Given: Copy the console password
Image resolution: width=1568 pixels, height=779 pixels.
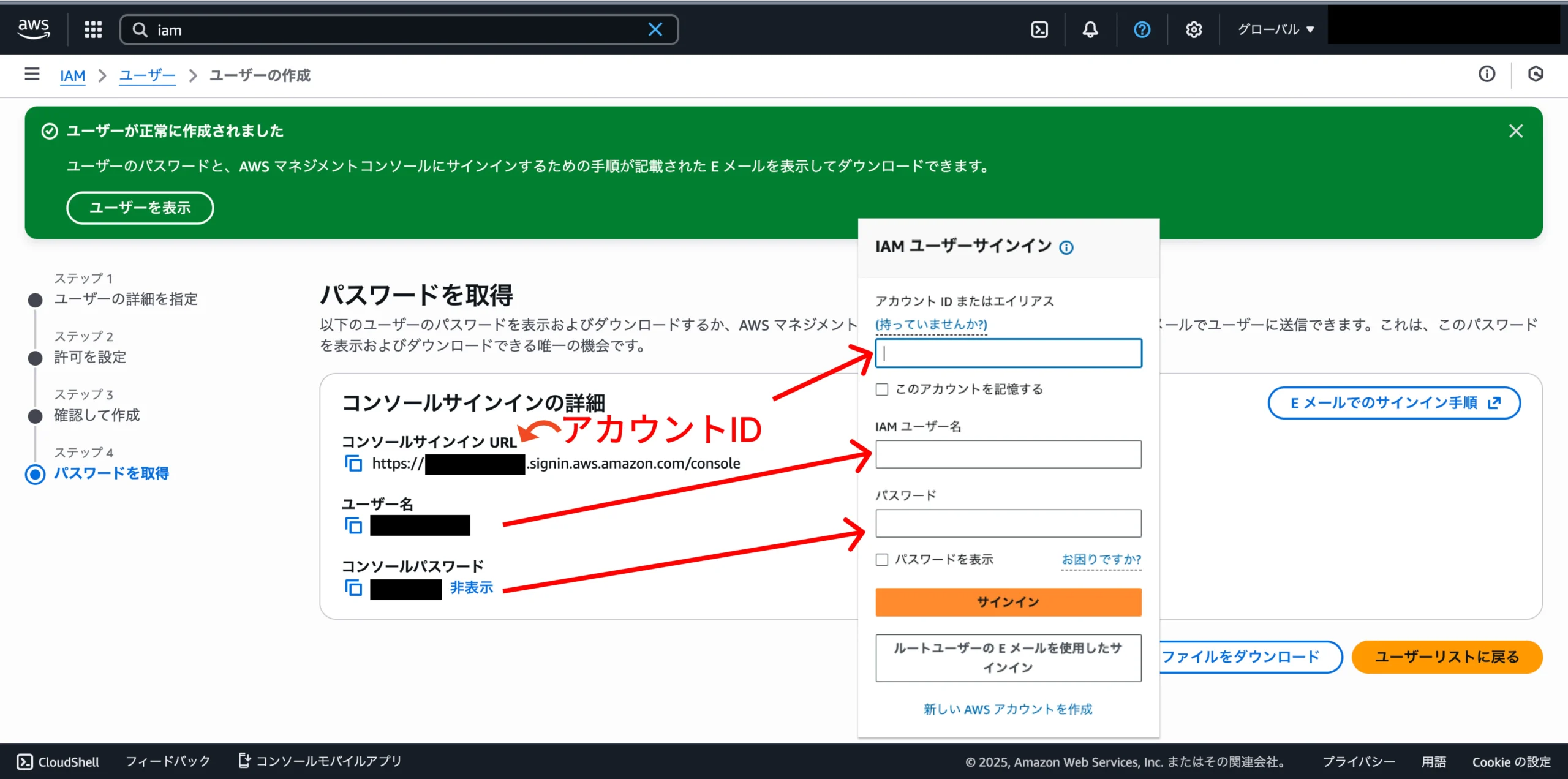Looking at the screenshot, I should (353, 588).
